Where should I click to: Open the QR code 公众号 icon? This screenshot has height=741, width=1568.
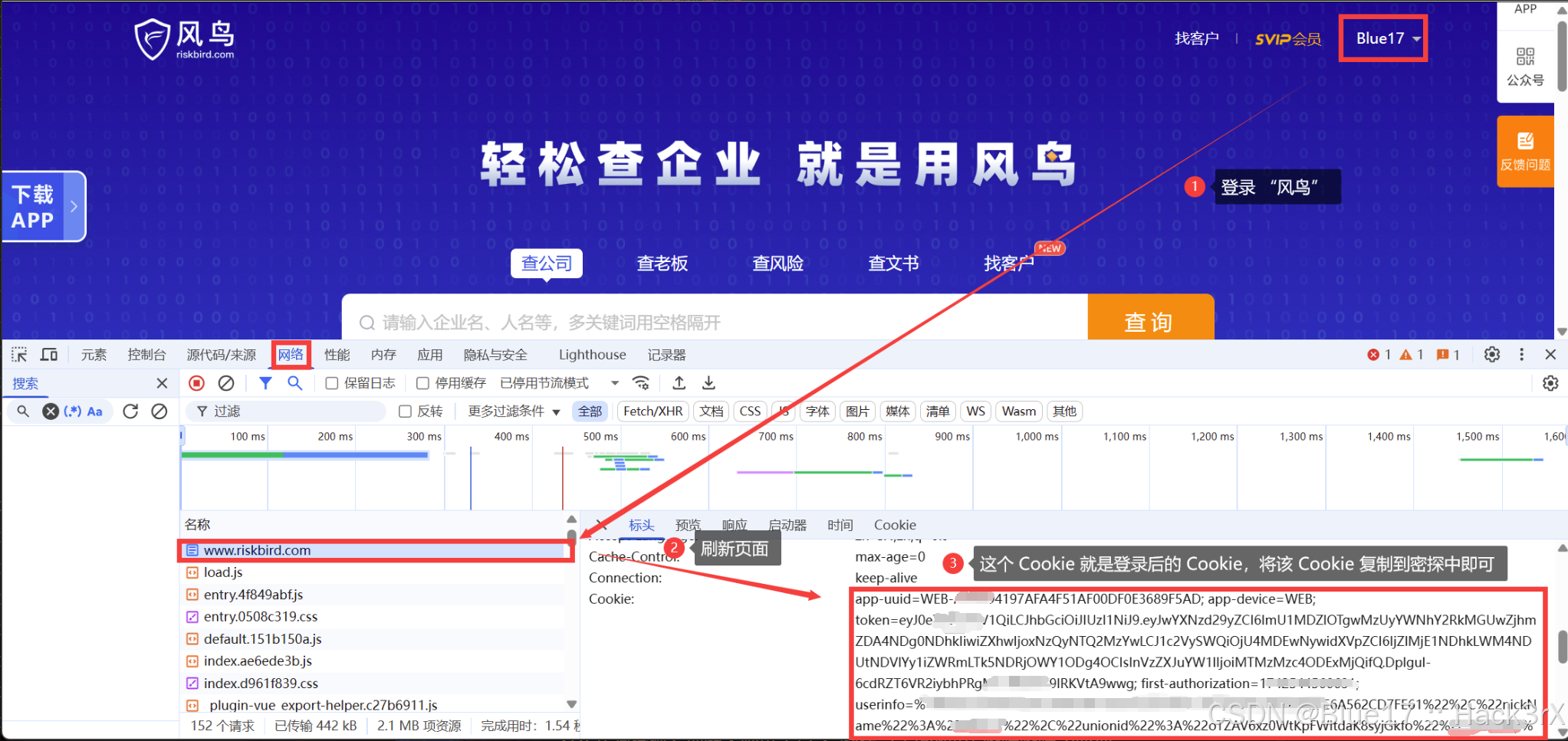click(1525, 66)
